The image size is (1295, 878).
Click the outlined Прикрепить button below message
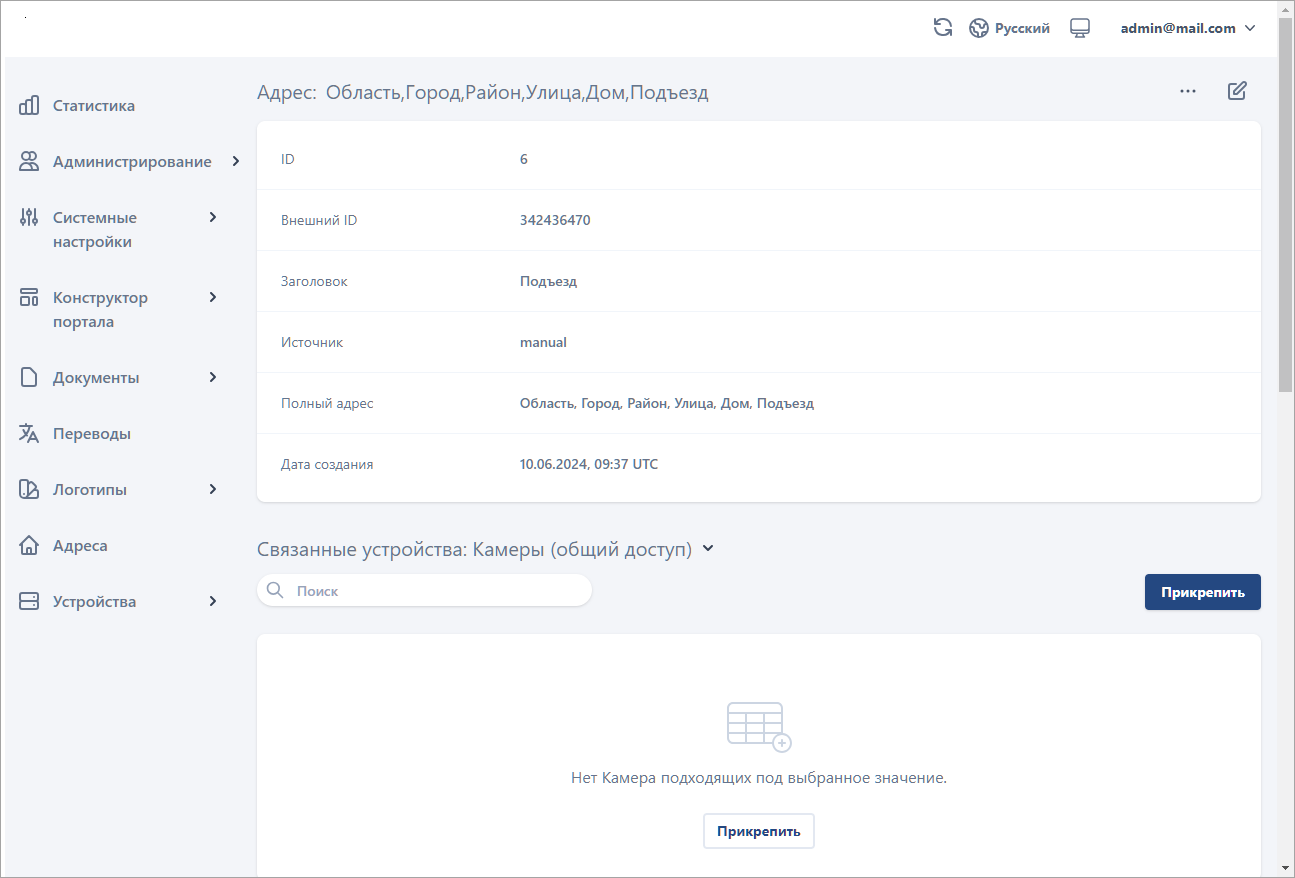(758, 831)
